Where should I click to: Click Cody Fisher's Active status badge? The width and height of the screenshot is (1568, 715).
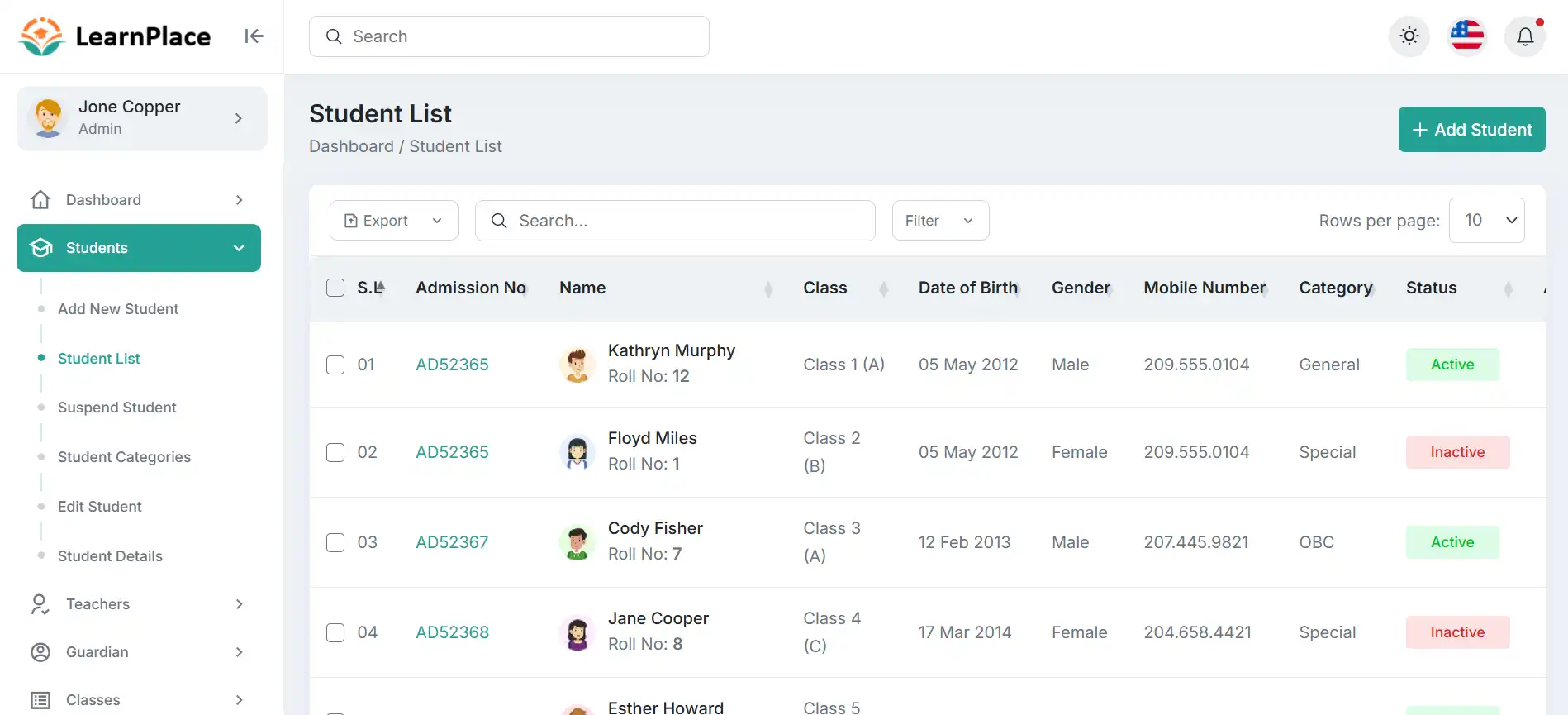1452,542
